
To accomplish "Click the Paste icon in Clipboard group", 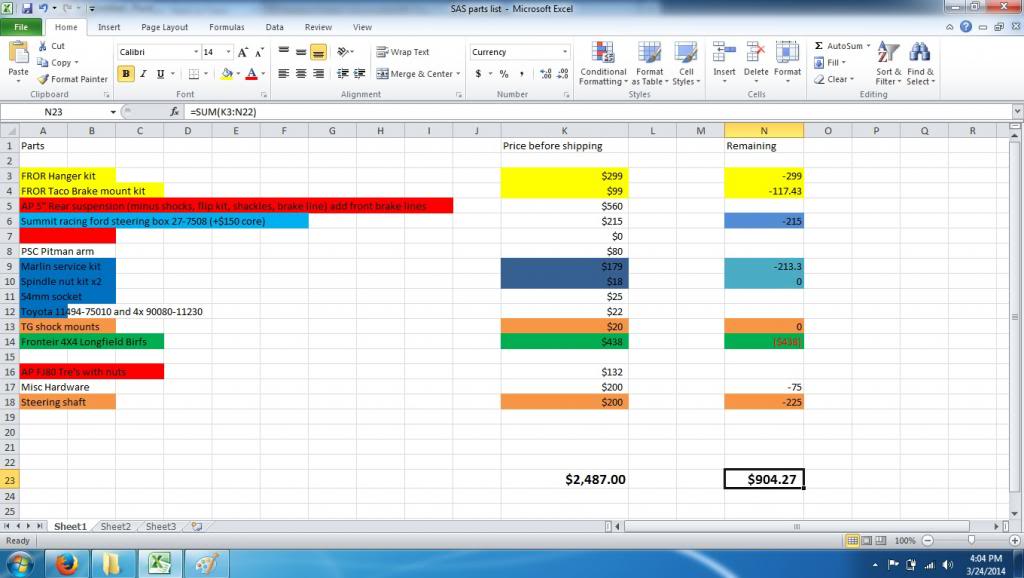I will (18, 52).
